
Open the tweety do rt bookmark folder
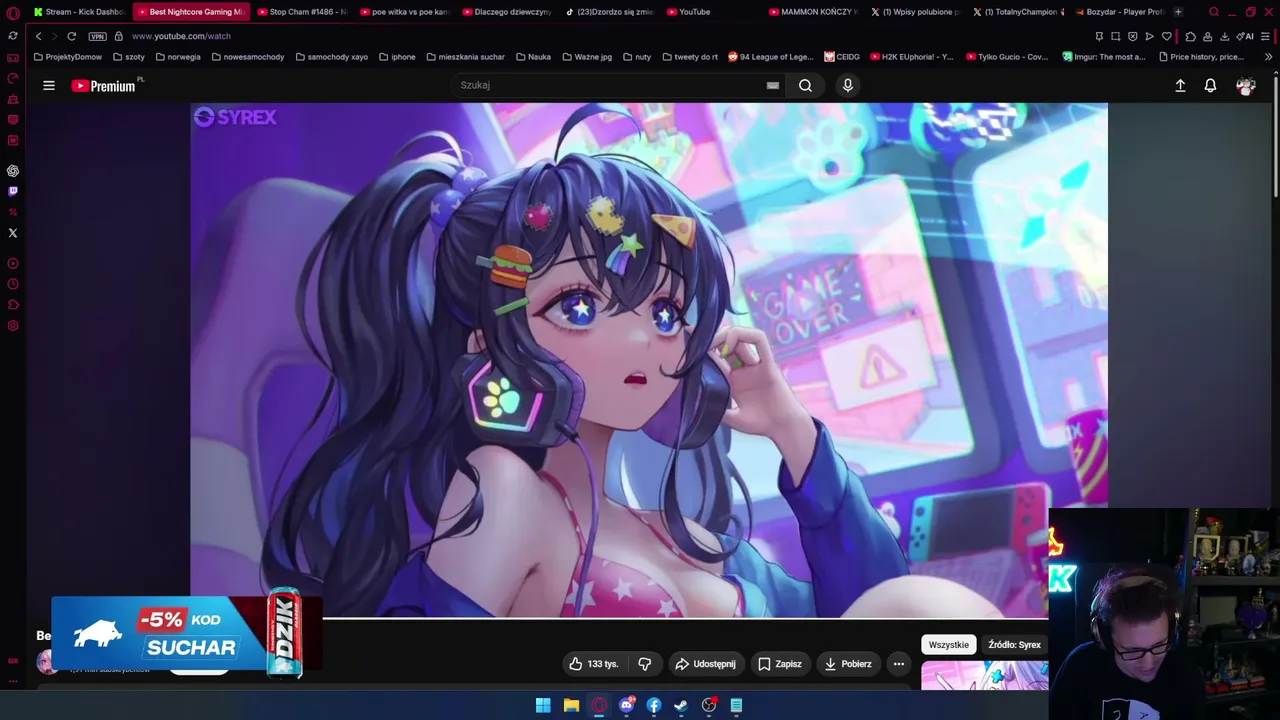[x=689, y=57]
